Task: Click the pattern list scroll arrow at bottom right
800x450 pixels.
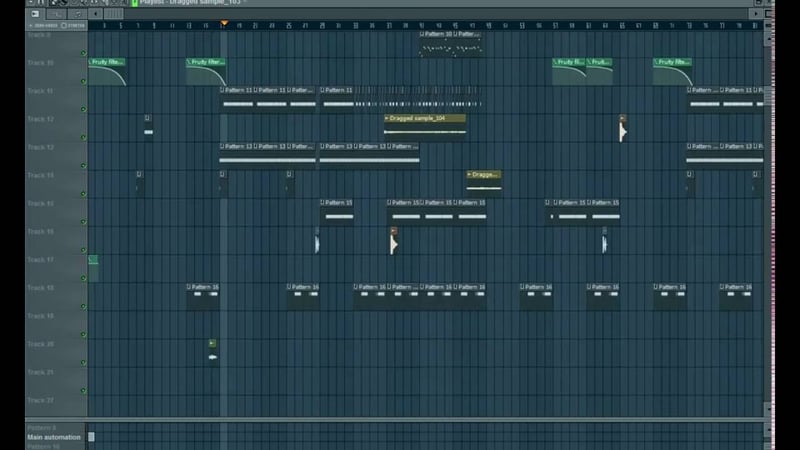Action: pyautogui.click(x=768, y=430)
